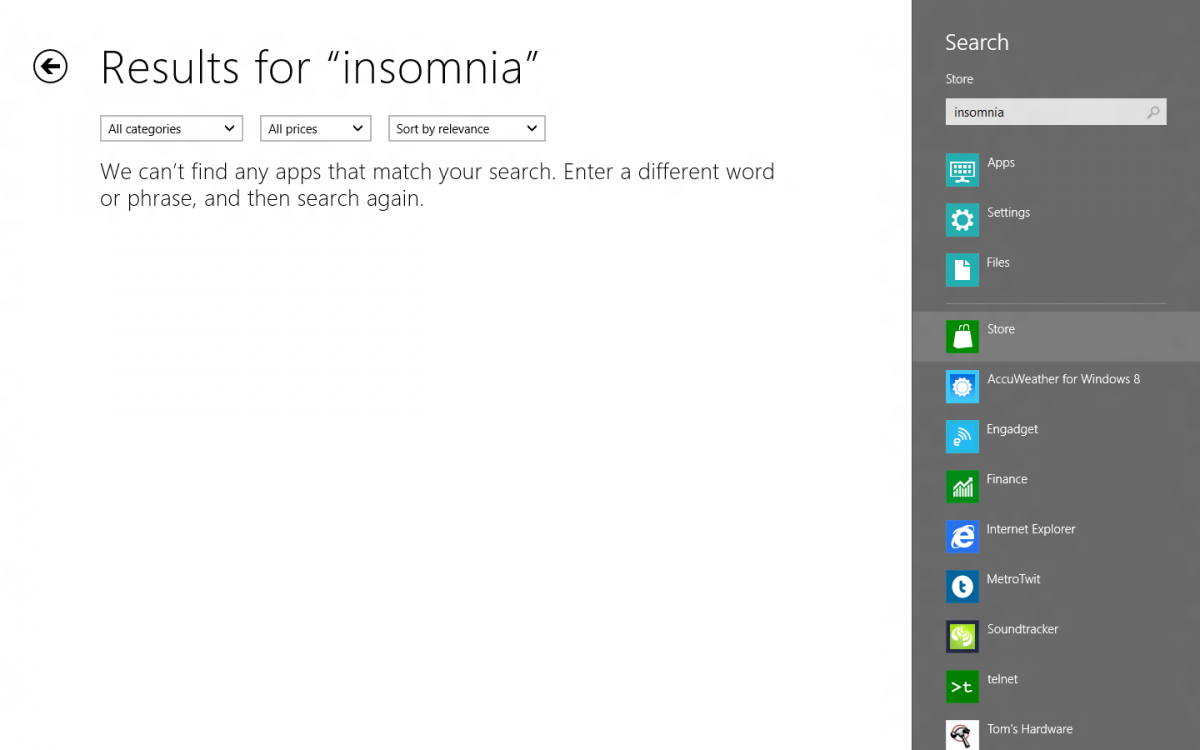Pick the Engadget app icon
The image size is (1200, 750).
tap(962, 437)
